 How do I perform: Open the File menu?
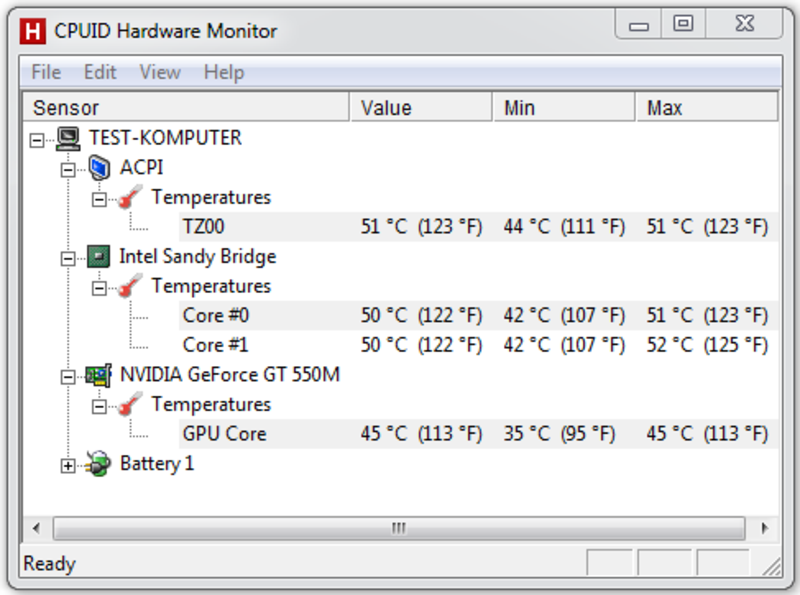click(46, 72)
